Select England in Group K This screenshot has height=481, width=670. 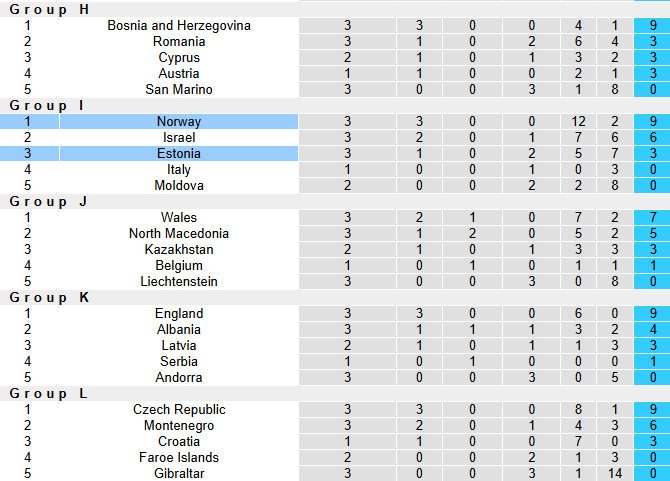point(179,314)
